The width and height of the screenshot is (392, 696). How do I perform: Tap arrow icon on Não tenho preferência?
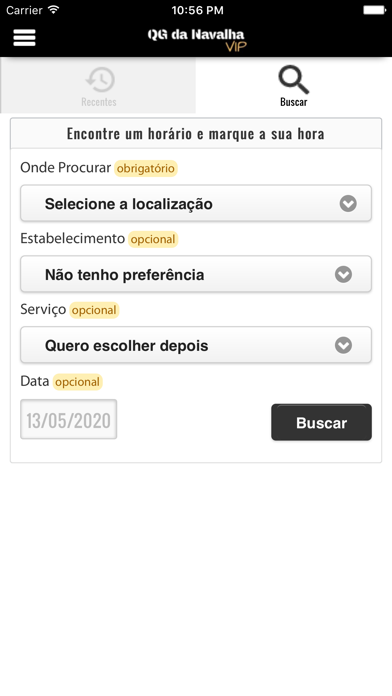pyautogui.click(x=343, y=274)
